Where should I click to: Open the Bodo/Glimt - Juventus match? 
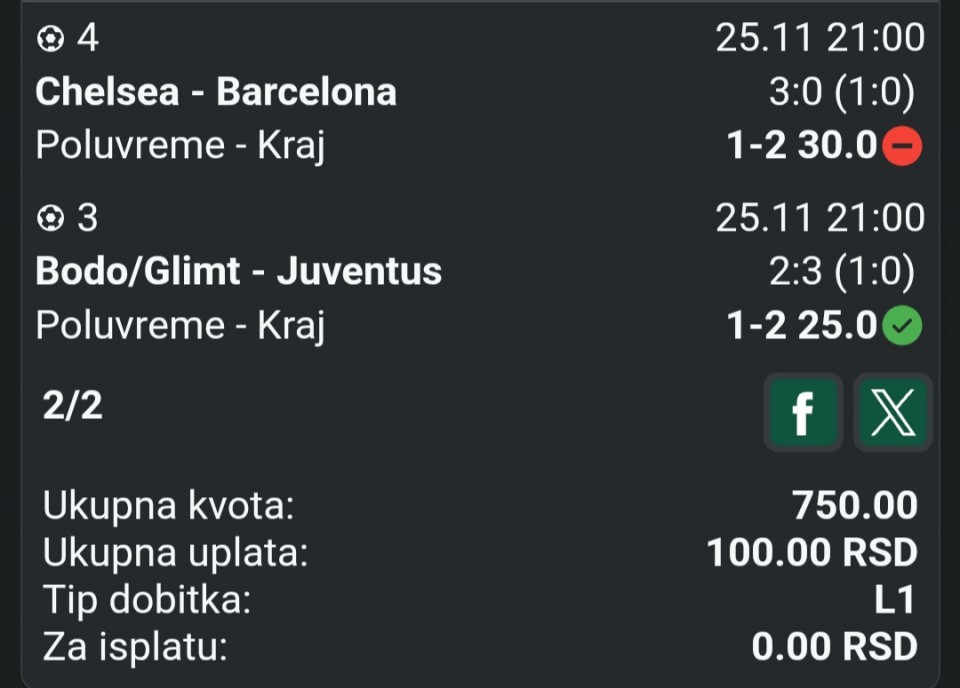point(238,271)
